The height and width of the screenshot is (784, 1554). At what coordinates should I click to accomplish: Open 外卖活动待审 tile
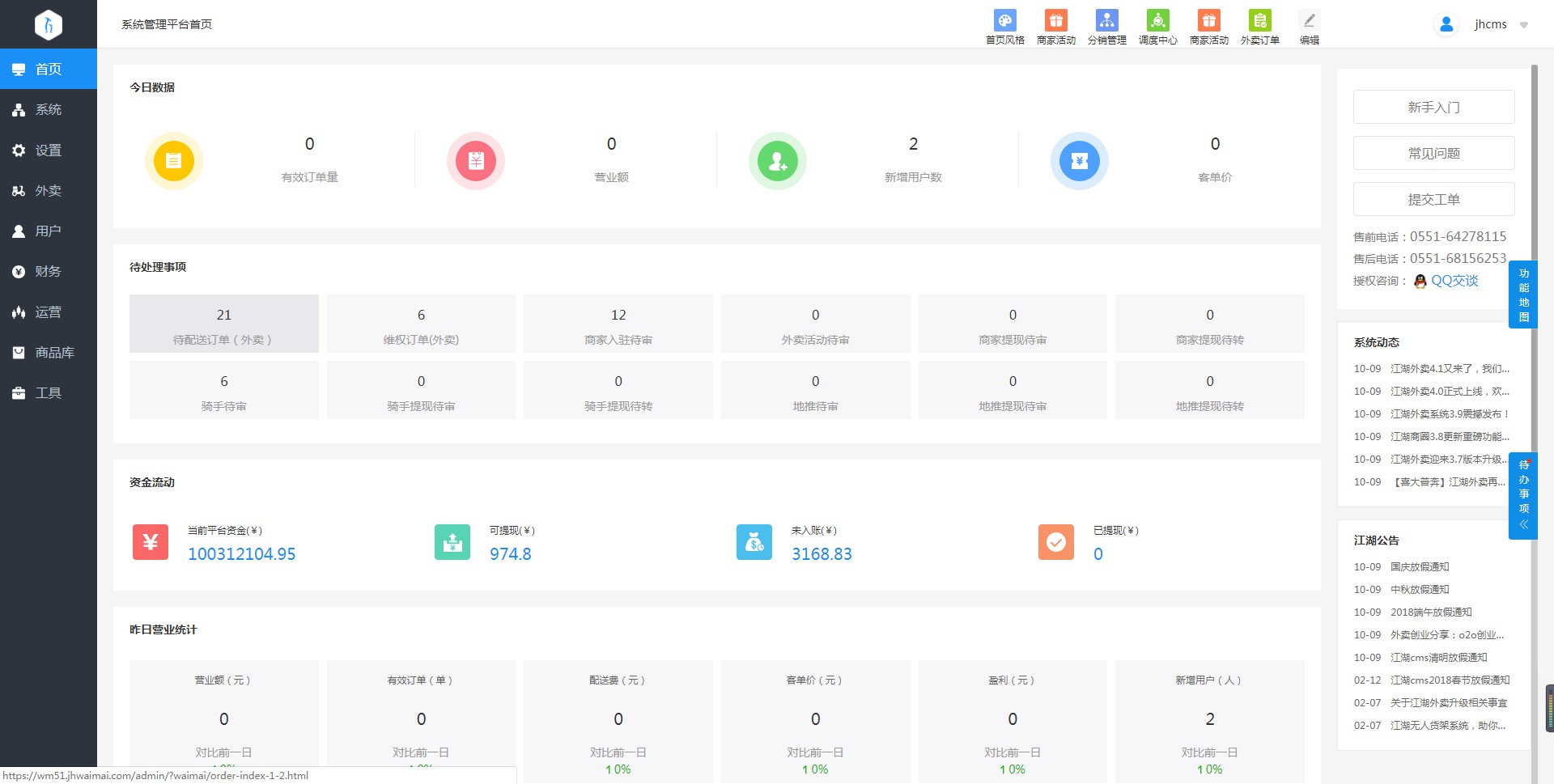[x=815, y=324]
